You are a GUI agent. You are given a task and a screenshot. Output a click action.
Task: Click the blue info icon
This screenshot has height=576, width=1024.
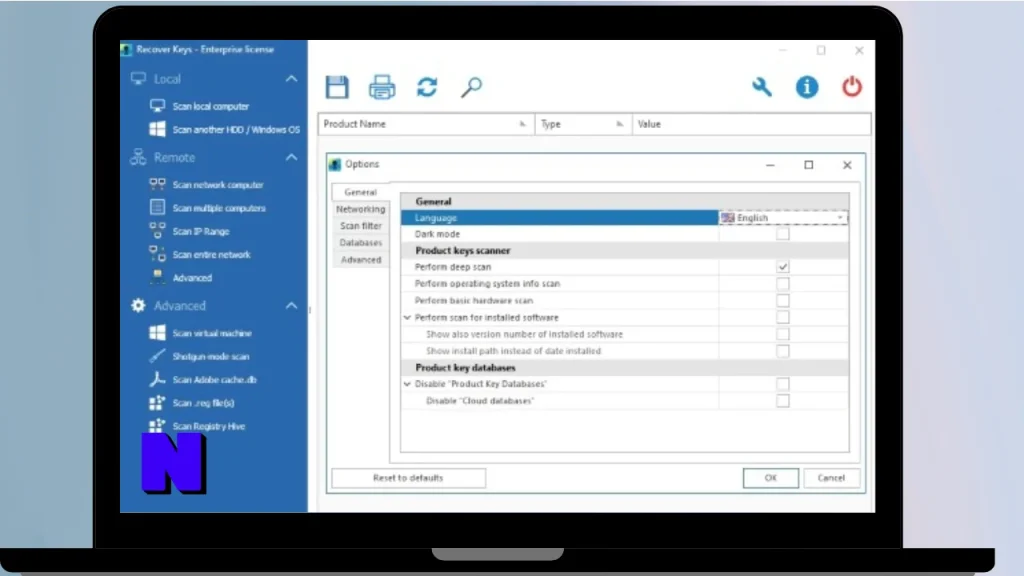tap(807, 87)
